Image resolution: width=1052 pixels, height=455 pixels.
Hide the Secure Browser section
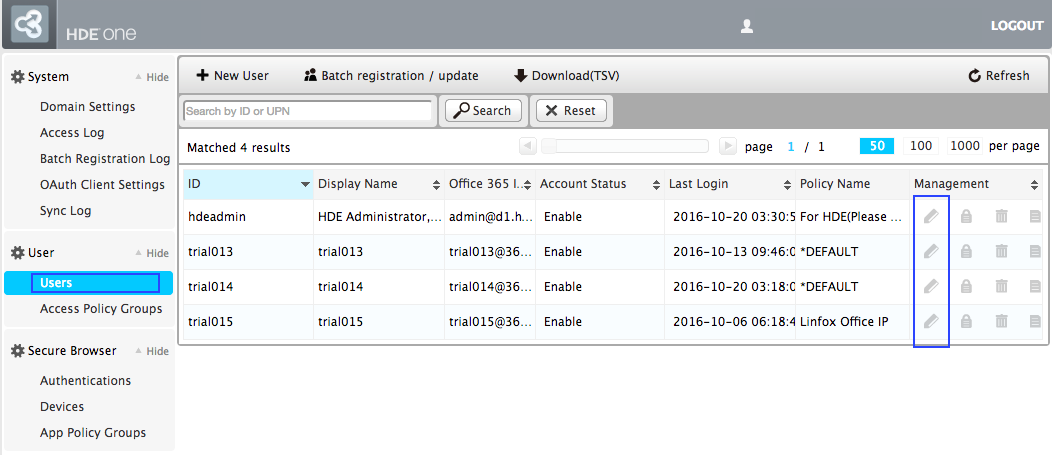(152, 351)
